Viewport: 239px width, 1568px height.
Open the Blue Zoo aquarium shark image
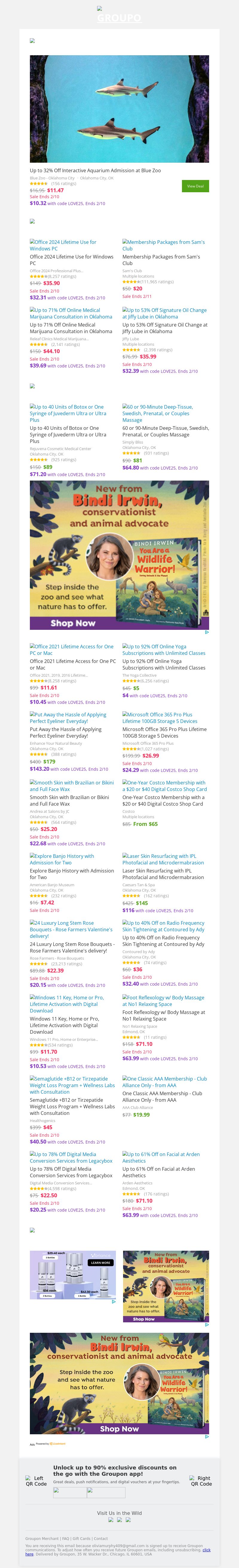[119, 109]
